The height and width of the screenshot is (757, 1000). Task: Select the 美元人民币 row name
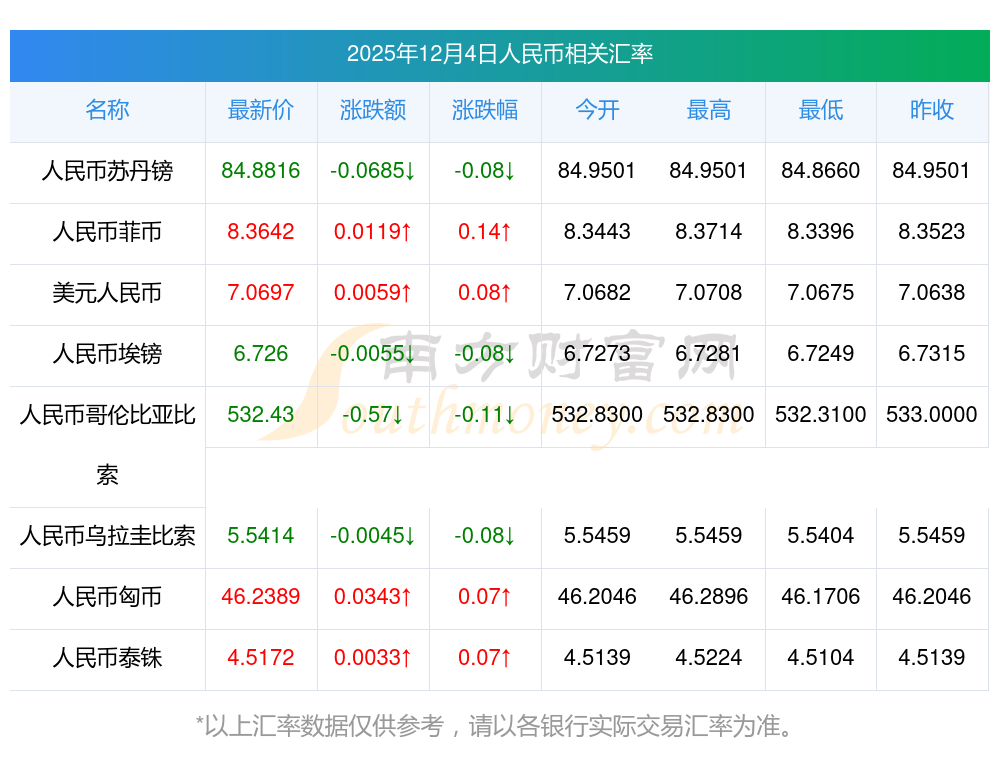(107, 293)
